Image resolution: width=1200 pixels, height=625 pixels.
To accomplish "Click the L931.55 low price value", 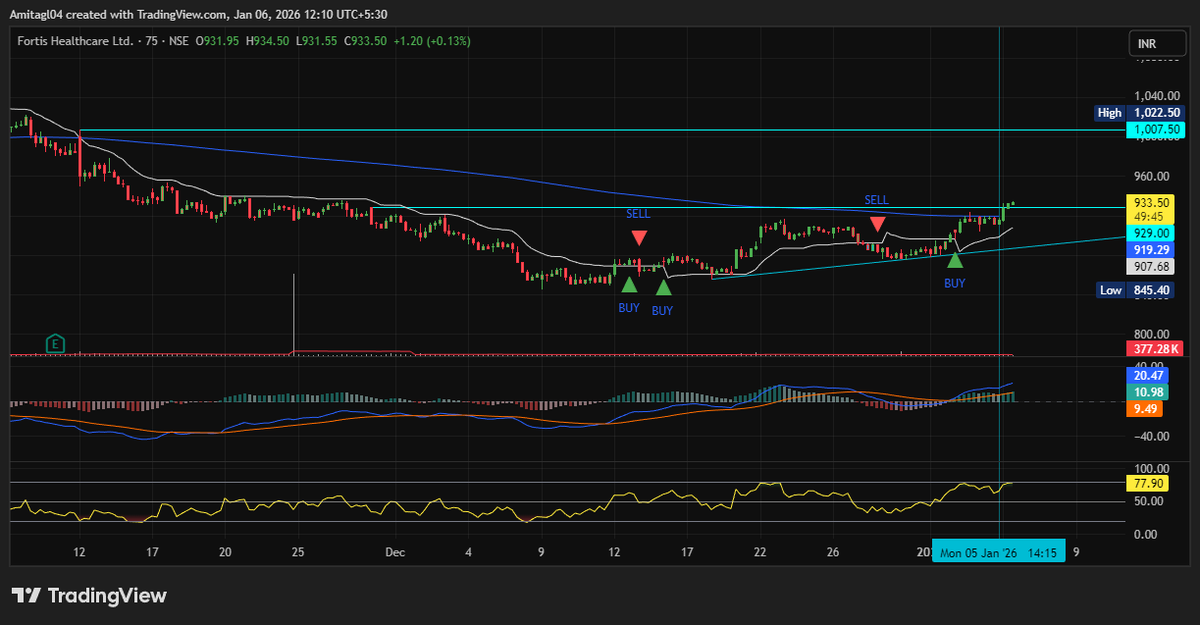I will pyautogui.click(x=317, y=41).
